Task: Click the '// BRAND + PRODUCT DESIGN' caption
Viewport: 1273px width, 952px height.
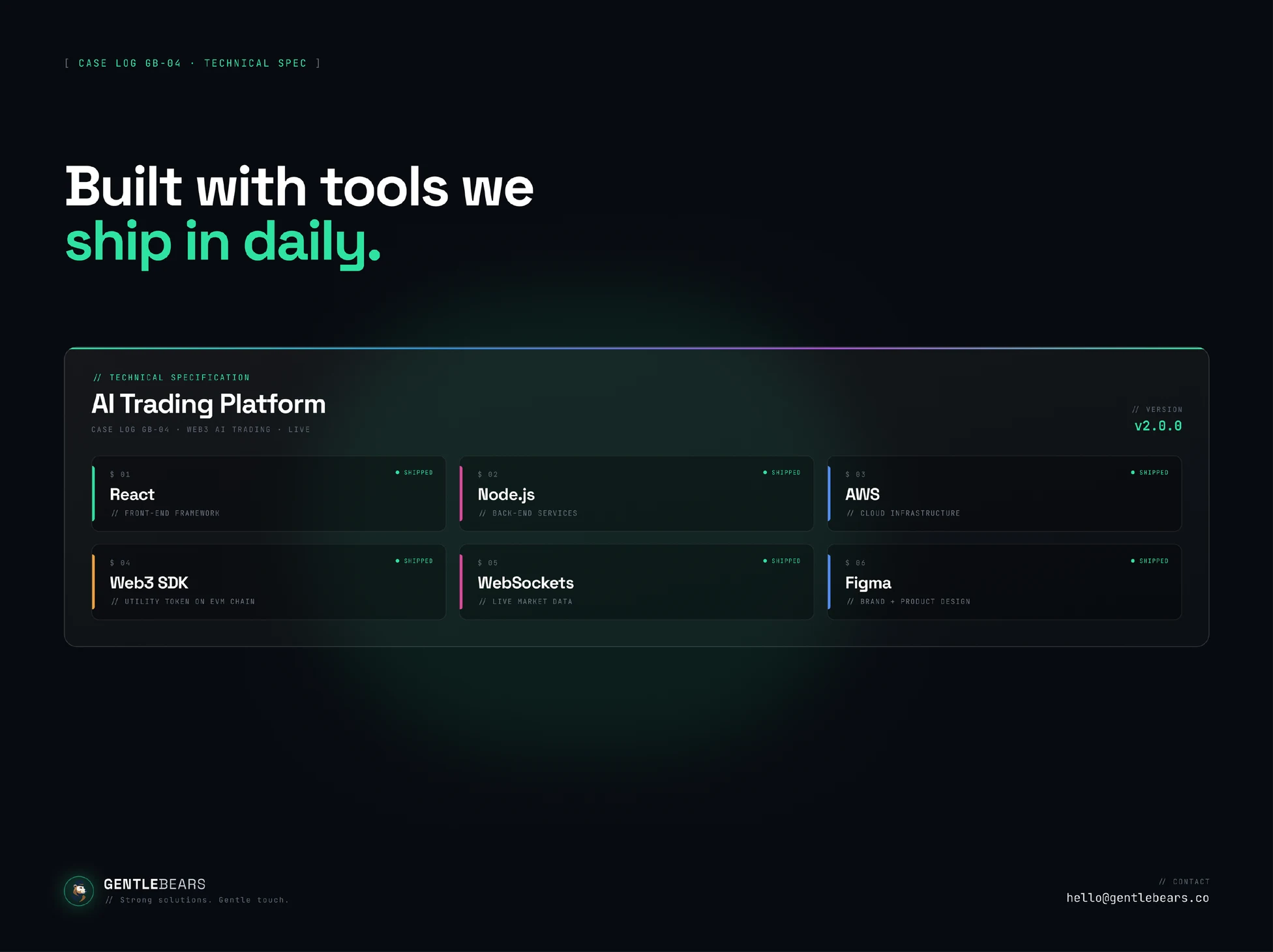Action: [x=908, y=602]
